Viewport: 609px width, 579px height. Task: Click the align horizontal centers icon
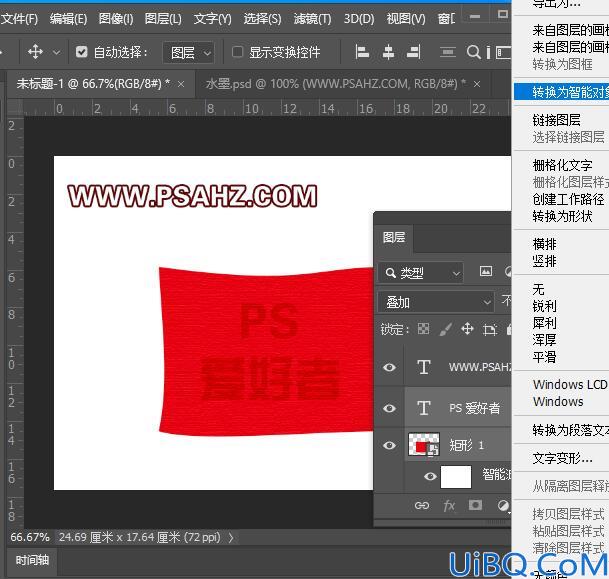click(388, 52)
